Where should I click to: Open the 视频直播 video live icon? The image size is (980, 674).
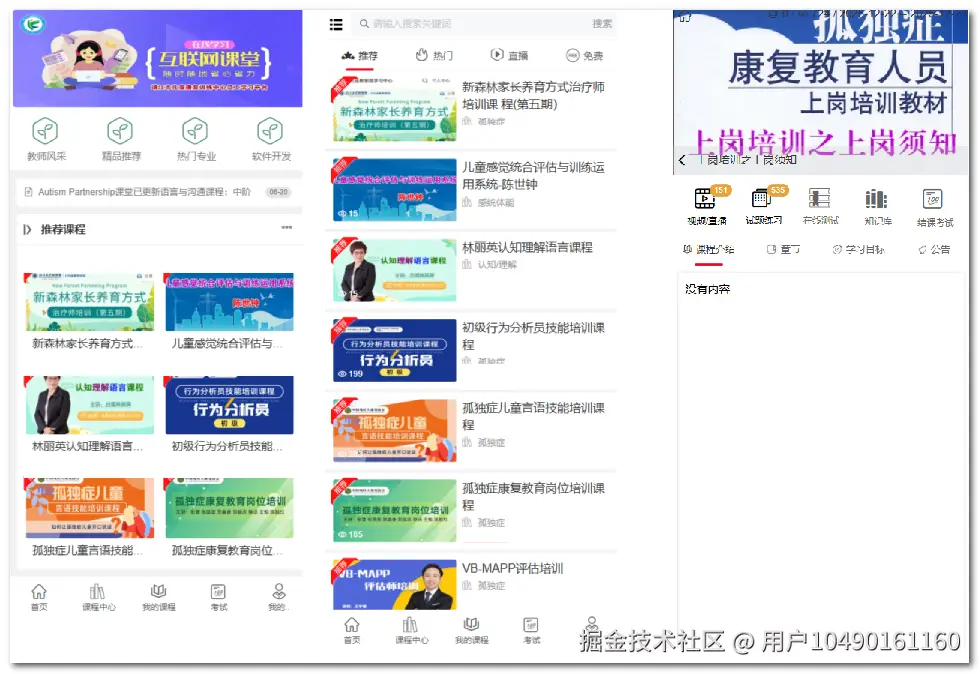tap(704, 200)
